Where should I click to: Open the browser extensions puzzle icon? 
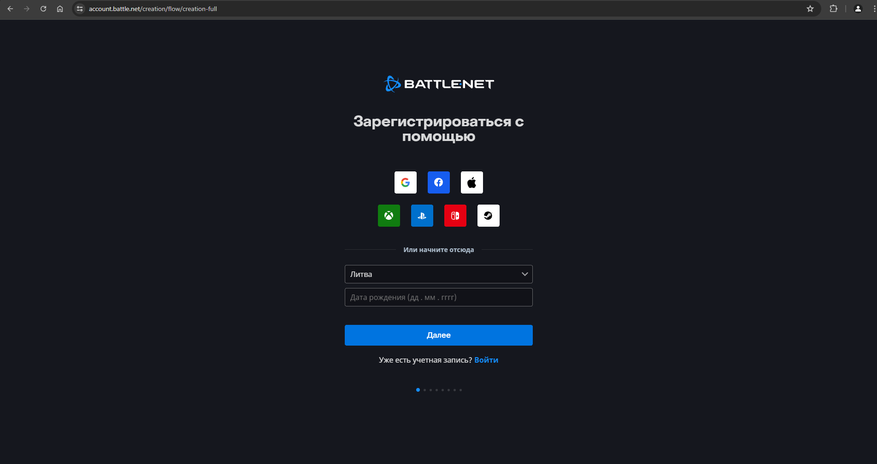pyautogui.click(x=833, y=9)
